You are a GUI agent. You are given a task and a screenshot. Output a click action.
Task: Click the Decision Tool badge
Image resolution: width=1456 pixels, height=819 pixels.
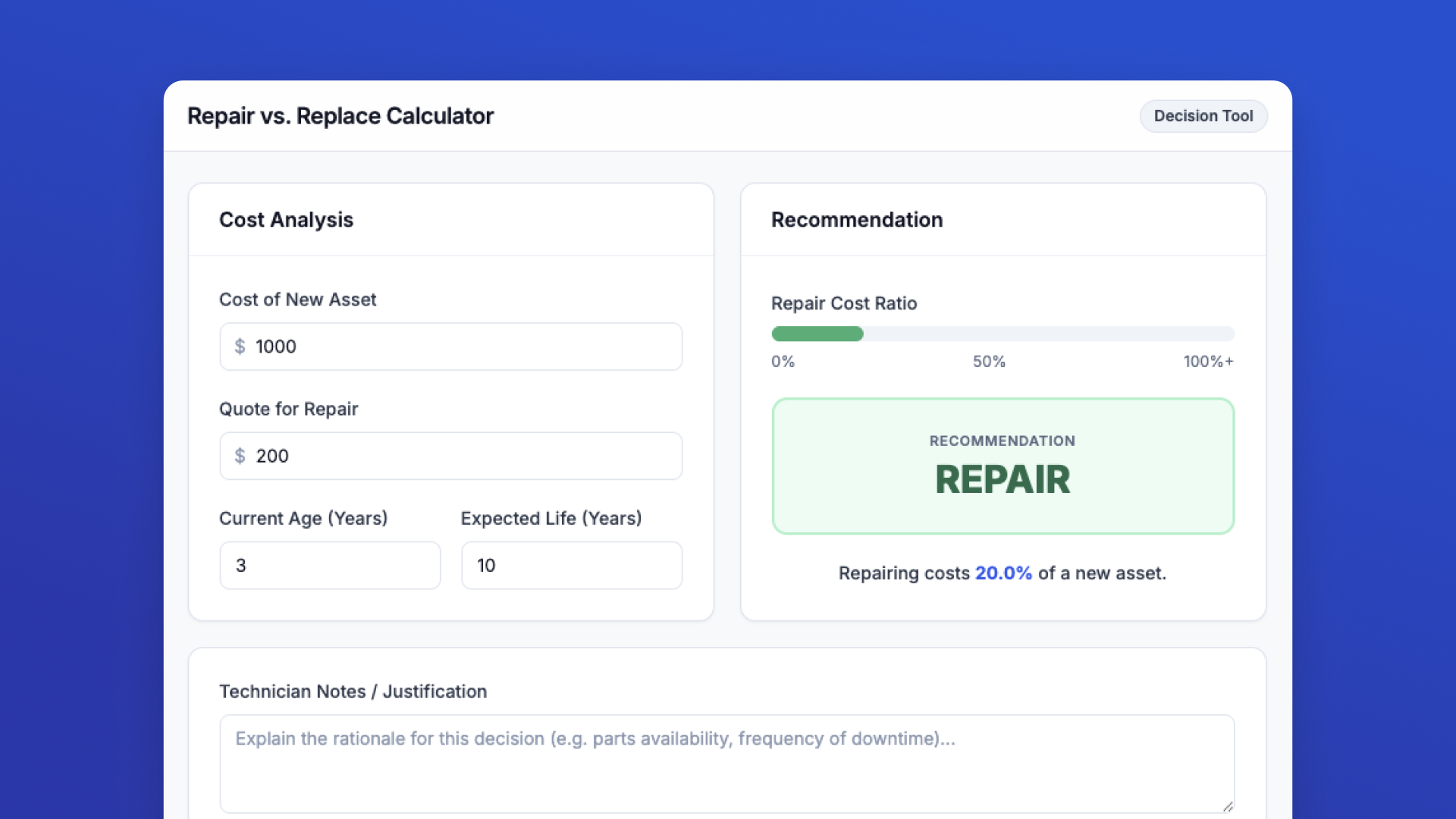pyautogui.click(x=1203, y=116)
